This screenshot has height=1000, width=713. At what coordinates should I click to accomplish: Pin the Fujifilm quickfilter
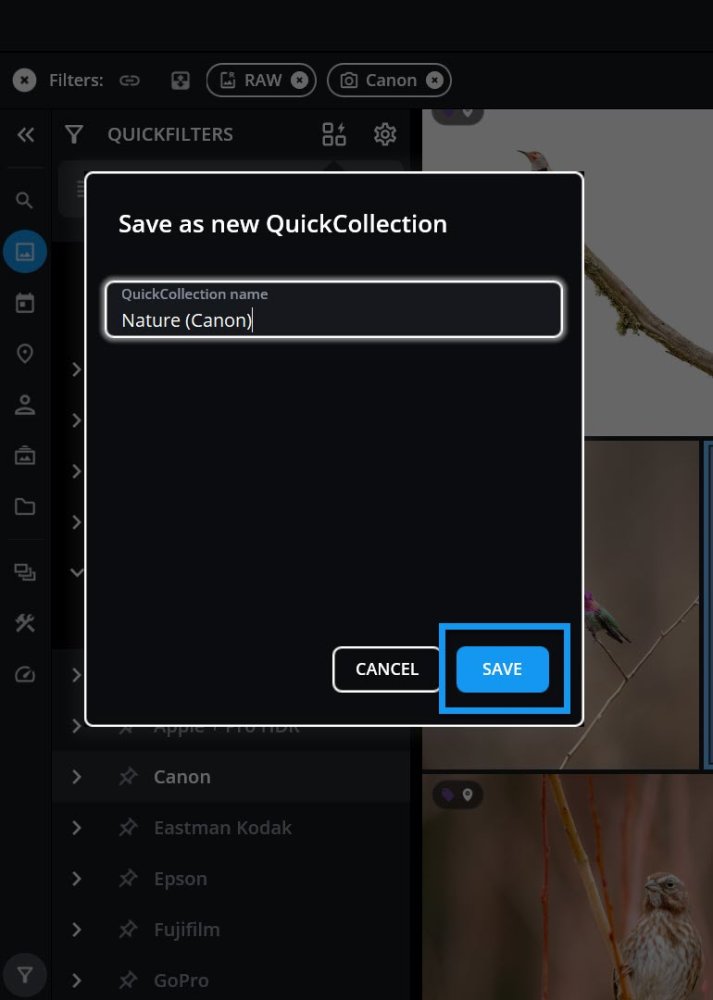(128, 930)
